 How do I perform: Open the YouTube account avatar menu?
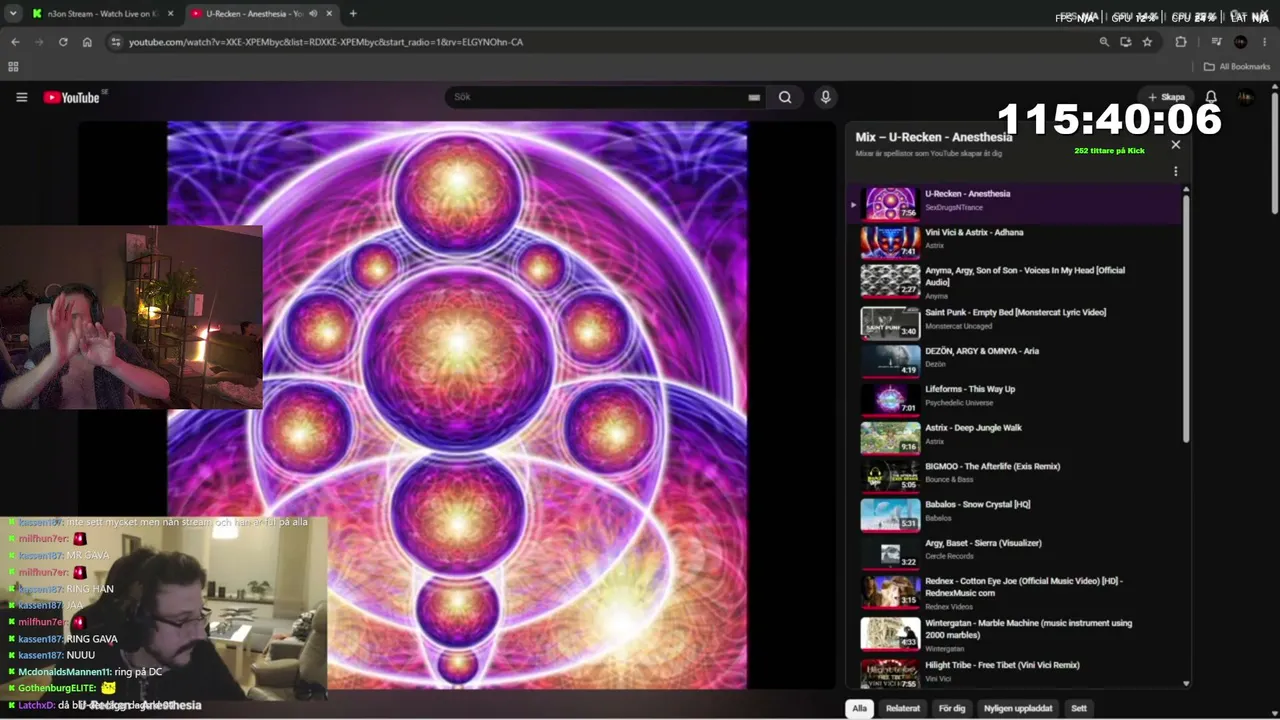tap(1245, 97)
